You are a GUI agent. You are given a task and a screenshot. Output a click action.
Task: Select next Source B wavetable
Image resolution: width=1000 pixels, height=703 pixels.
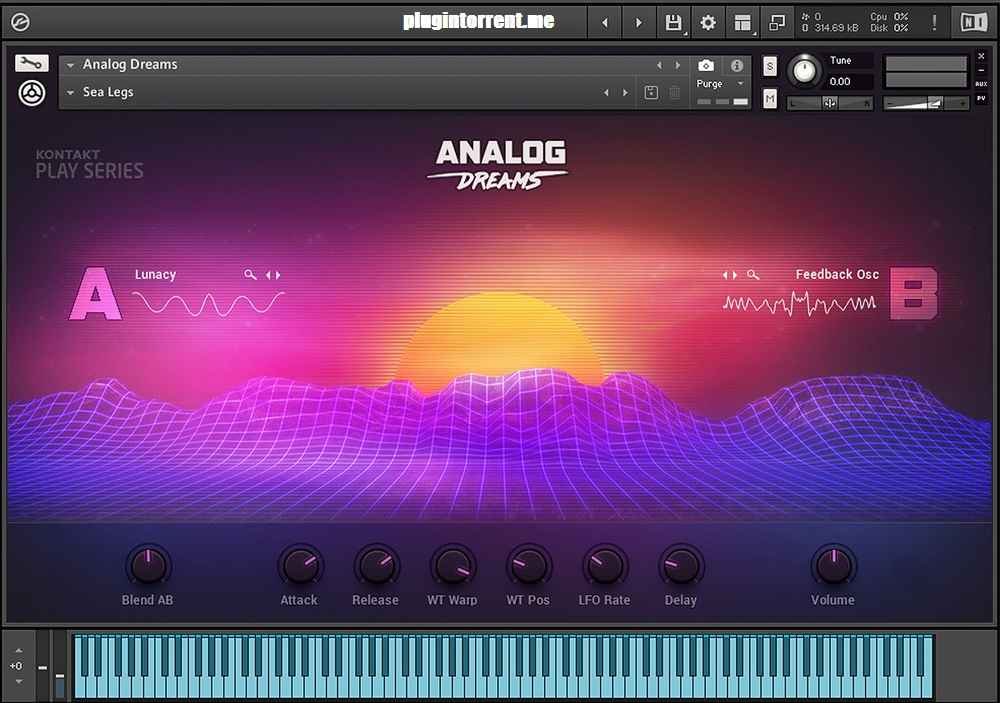735,275
